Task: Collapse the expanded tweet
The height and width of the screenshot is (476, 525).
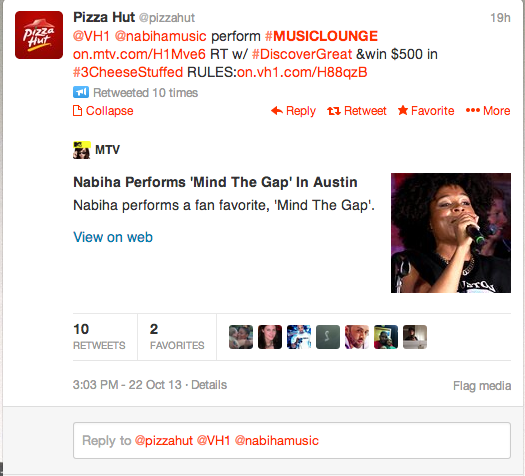Action: pyautogui.click(x=103, y=111)
